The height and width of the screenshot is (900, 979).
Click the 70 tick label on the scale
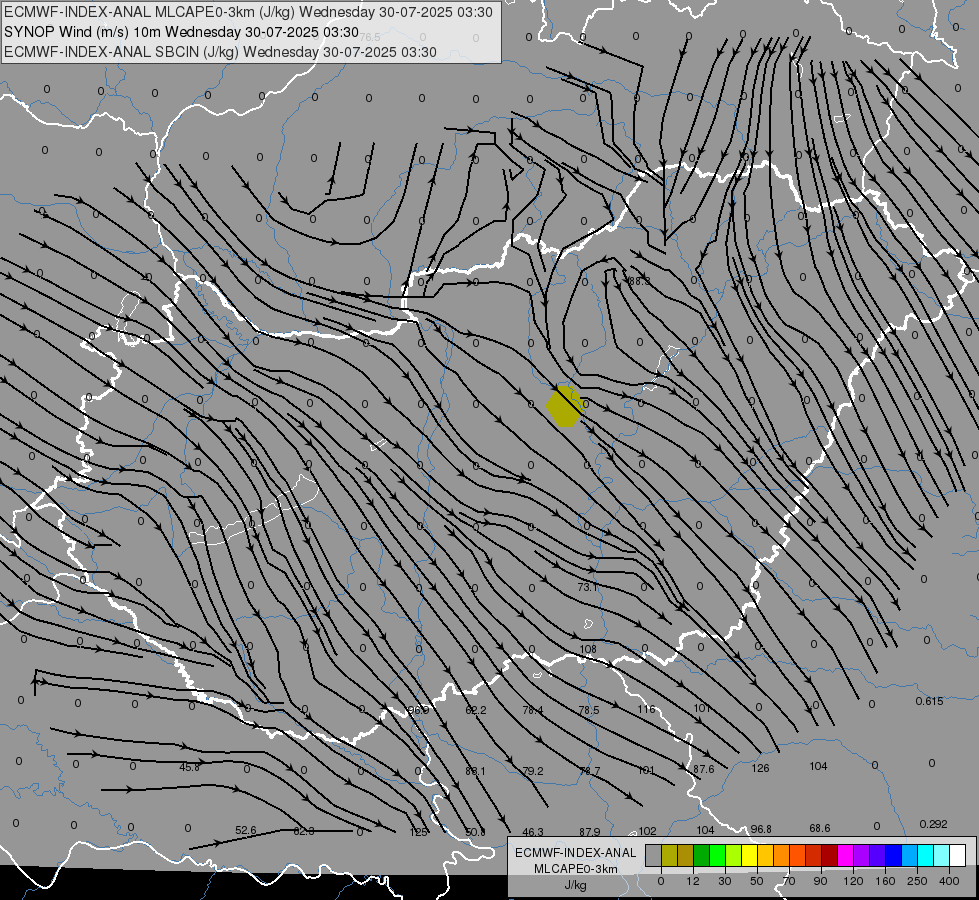pyautogui.click(x=789, y=881)
